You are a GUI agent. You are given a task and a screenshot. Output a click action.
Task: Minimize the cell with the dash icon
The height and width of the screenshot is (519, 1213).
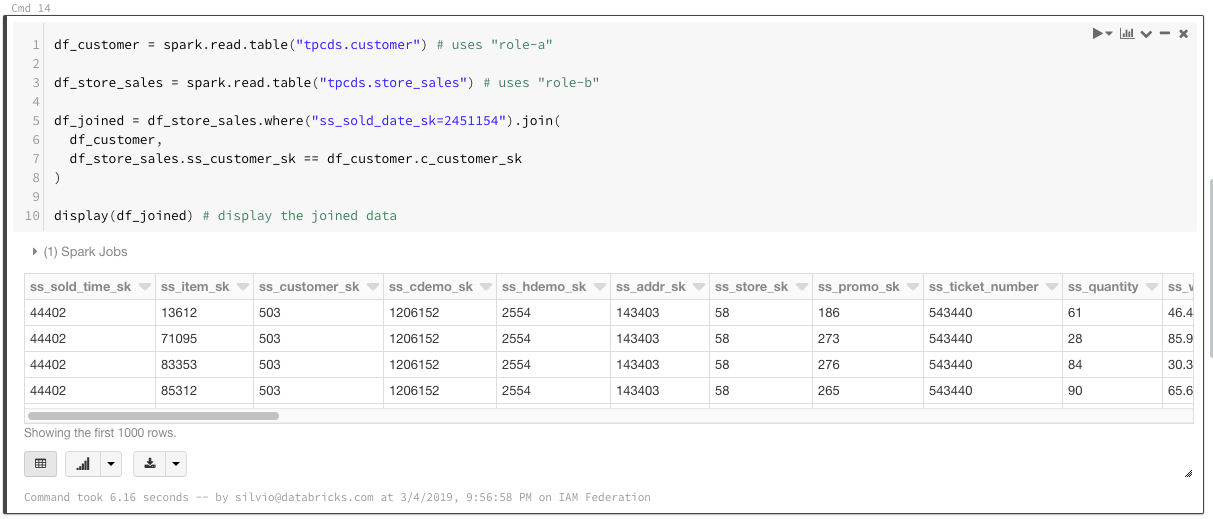click(x=1165, y=34)
